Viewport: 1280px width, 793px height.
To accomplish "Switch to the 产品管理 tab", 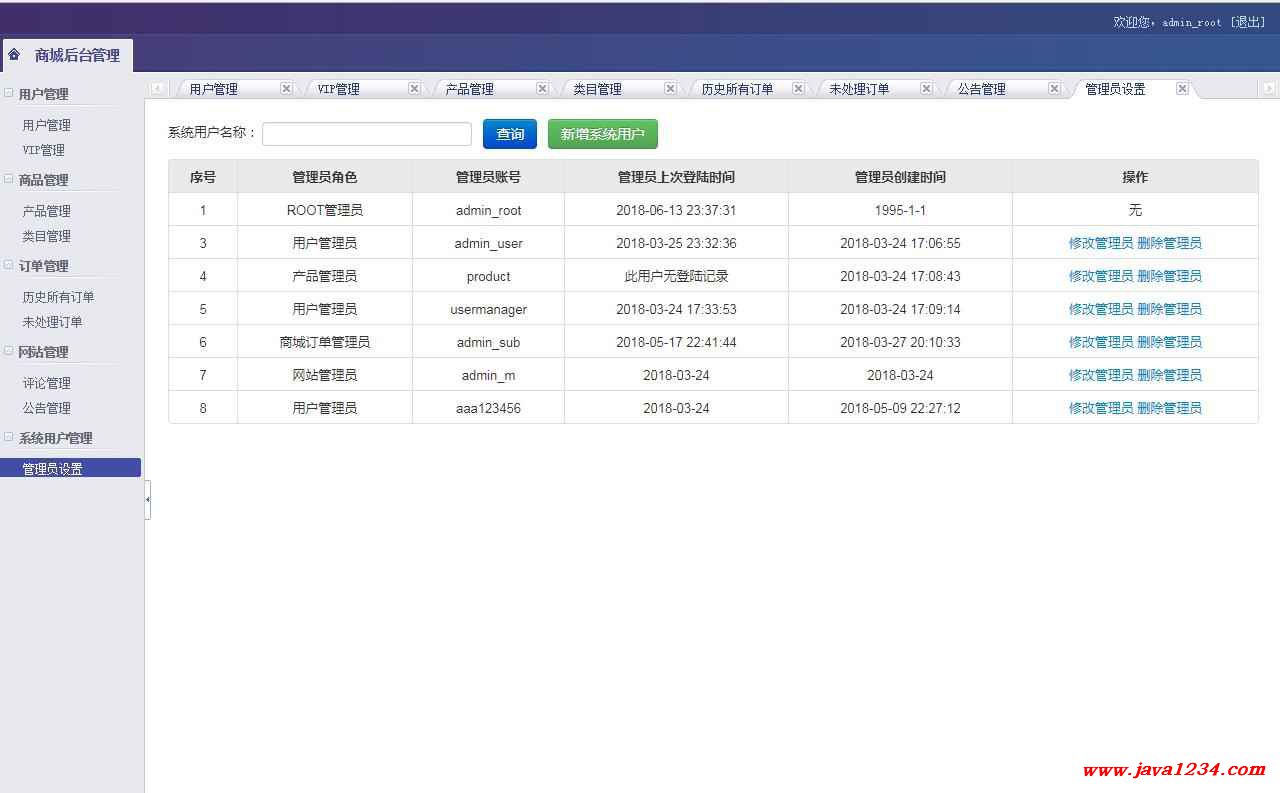I will pos(470,89).
